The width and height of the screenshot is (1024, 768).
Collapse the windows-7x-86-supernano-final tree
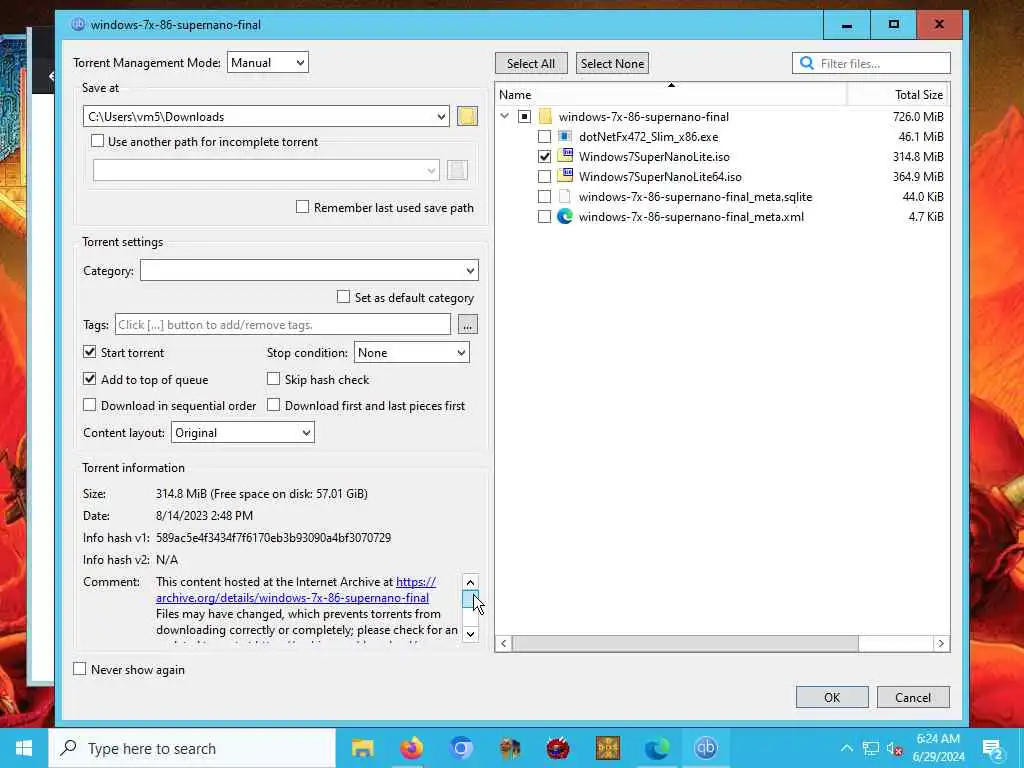[x=505, y=116]
